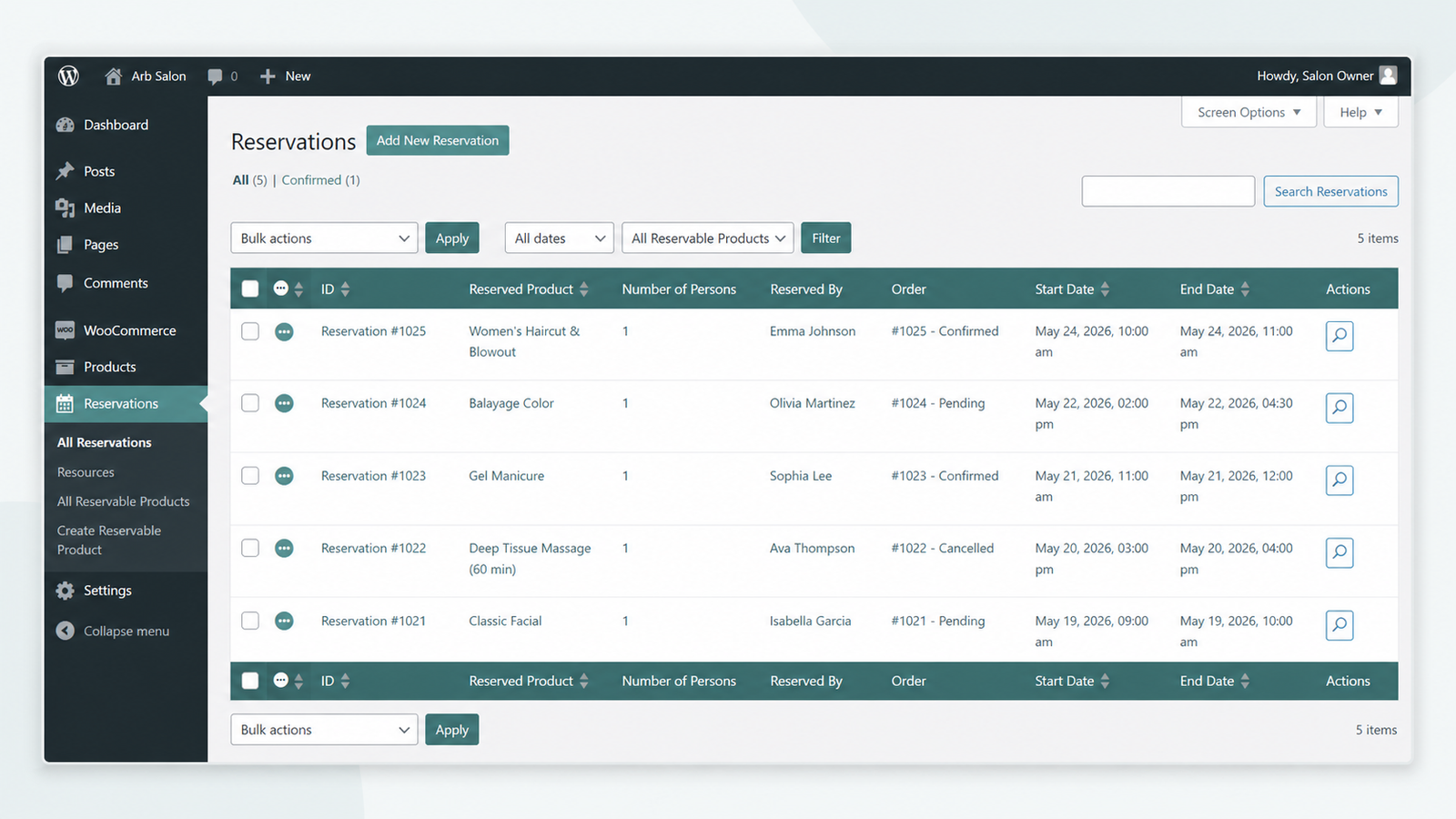Sort by the status column in the bottom footer
Viewport: 1456px width, 819px height.
pos(288,681)
